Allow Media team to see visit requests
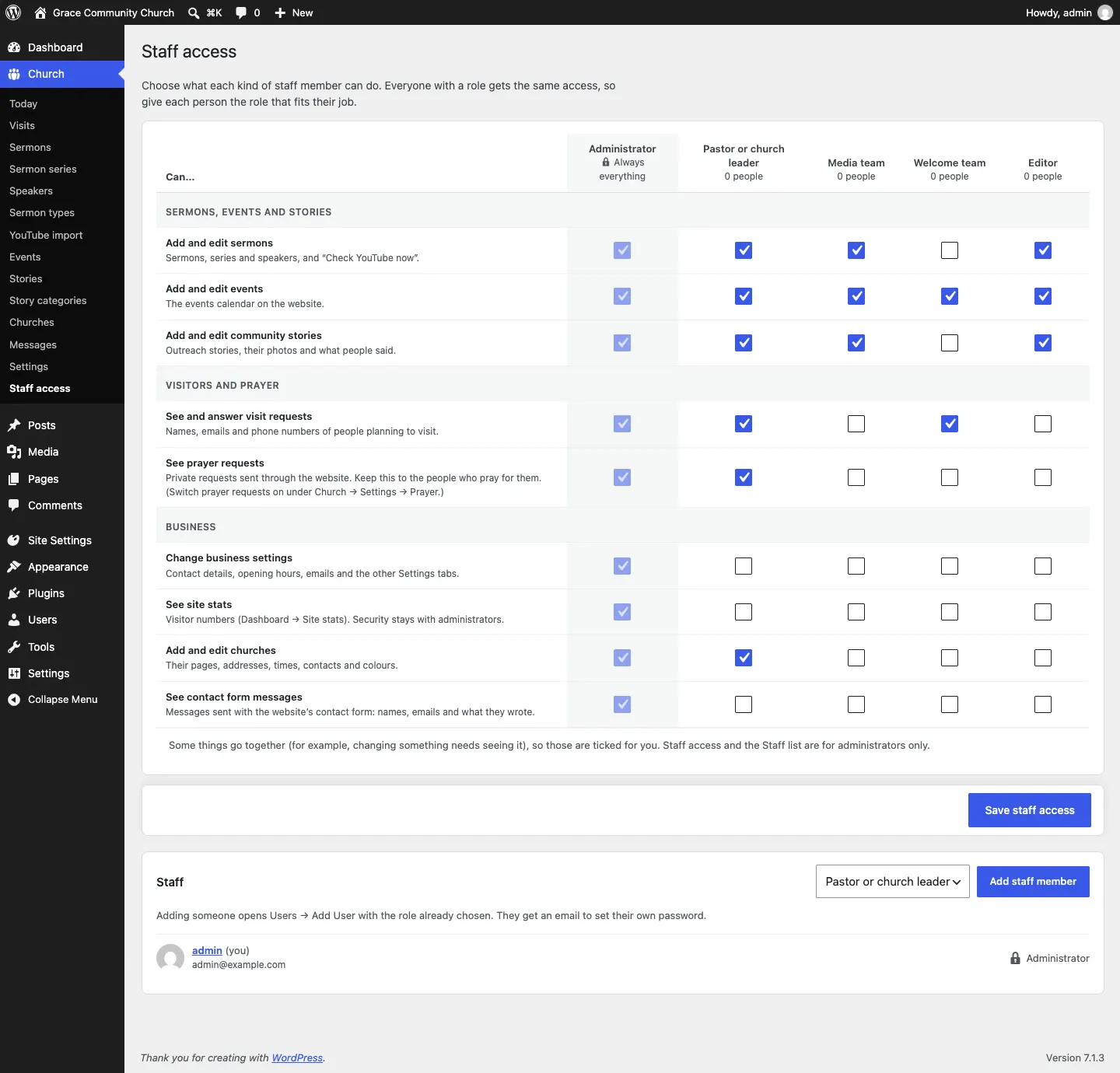This screenshot has height=1073, width=1120. click(856, 424)
